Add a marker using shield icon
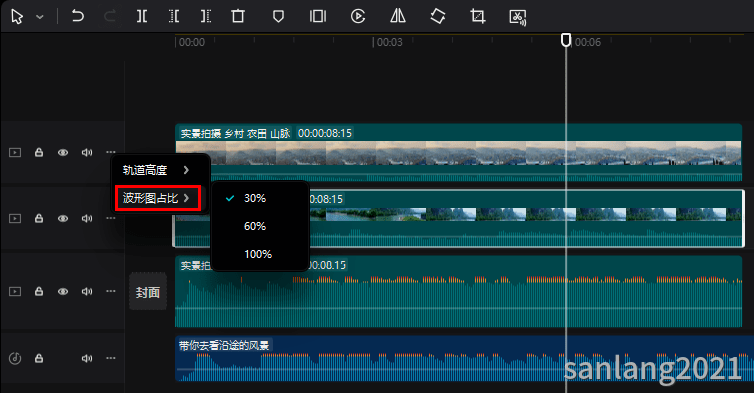Viewport: 754px width, 393px height. (278, 17)
